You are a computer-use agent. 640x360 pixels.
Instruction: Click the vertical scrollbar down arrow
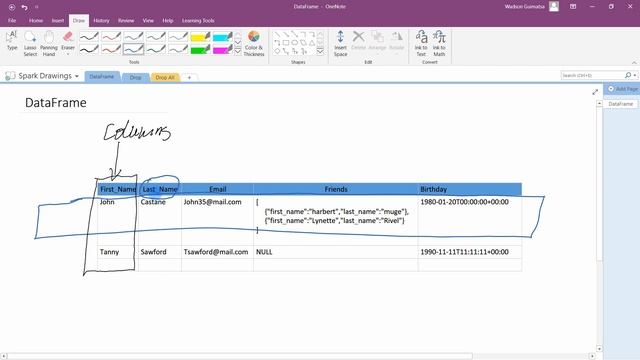coord(599,349)
